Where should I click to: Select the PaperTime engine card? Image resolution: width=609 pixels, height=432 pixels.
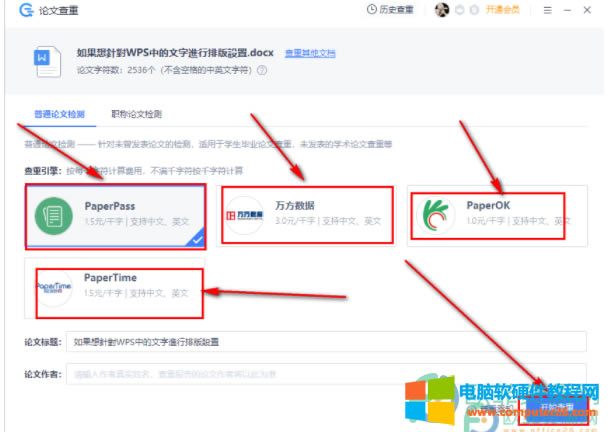click(x=115, y=288)
